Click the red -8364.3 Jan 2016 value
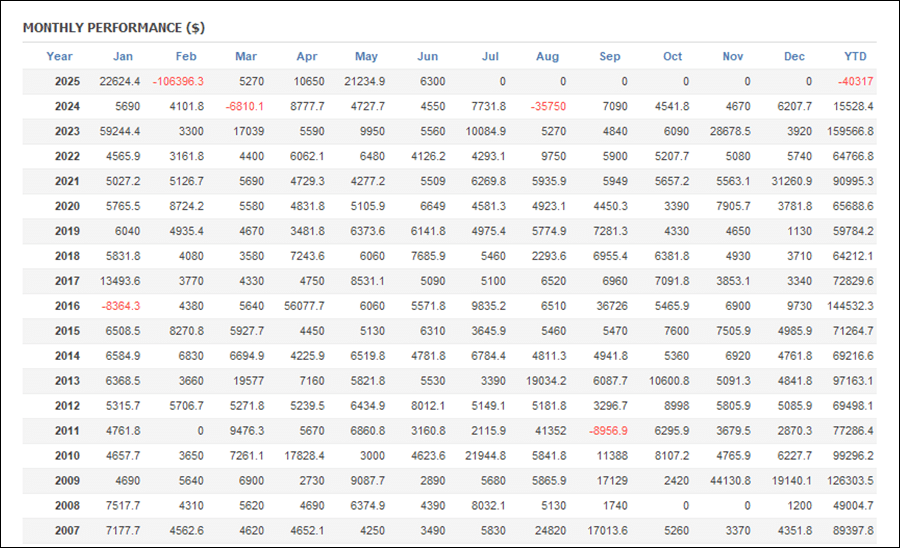 coord(121,306)
